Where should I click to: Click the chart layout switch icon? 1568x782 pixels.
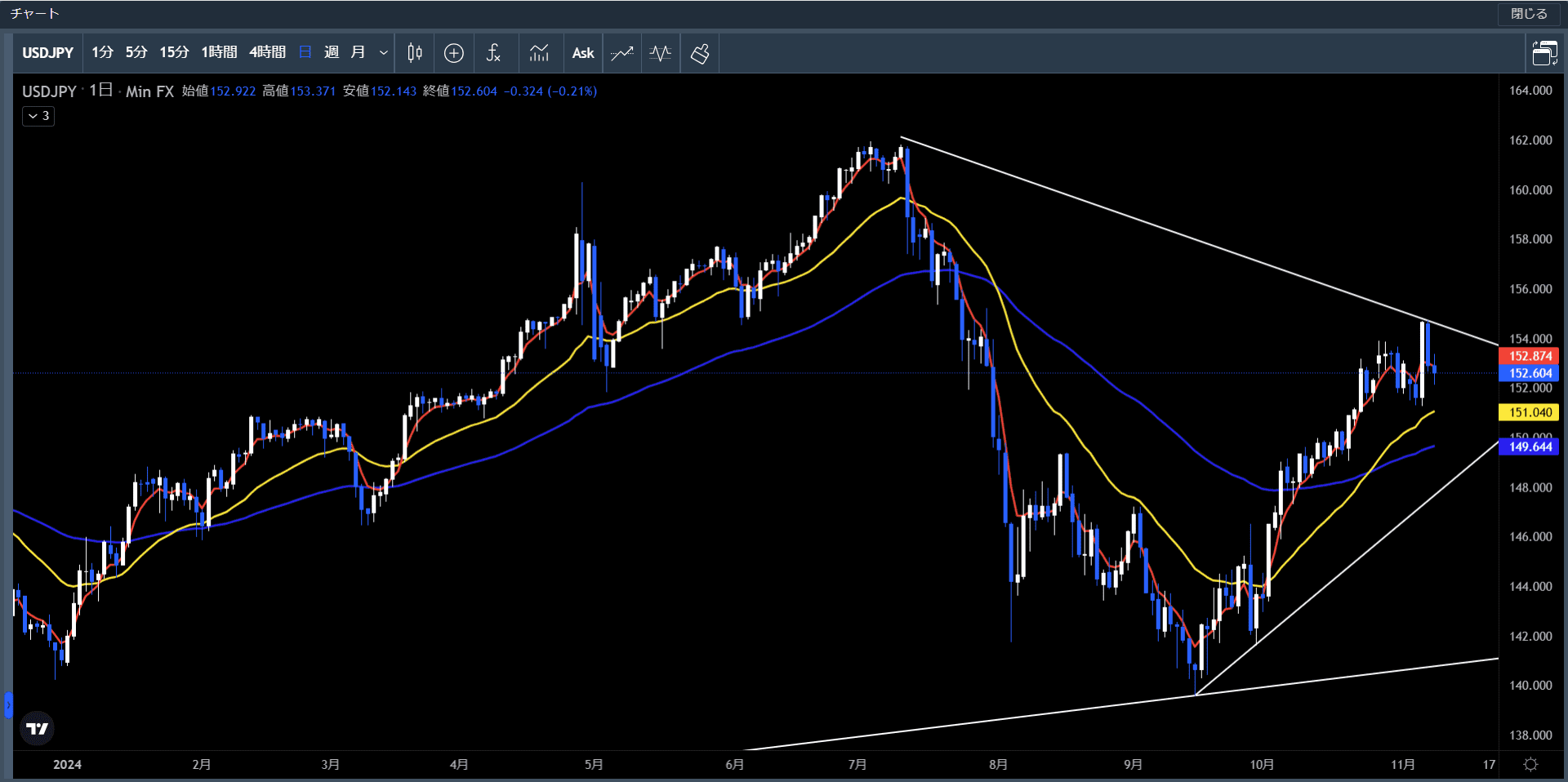1544,53
